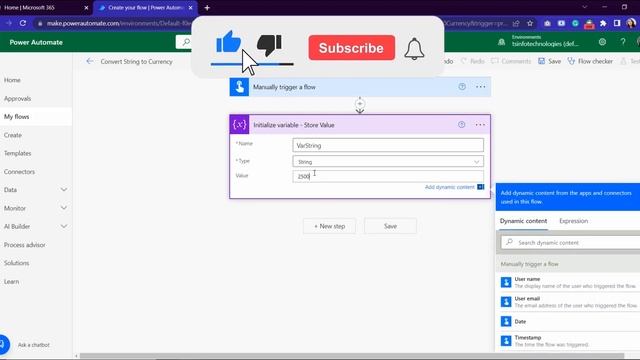Click the notification bell icon
This screenshot has width=640, height=360.
[x=414, y=49]
